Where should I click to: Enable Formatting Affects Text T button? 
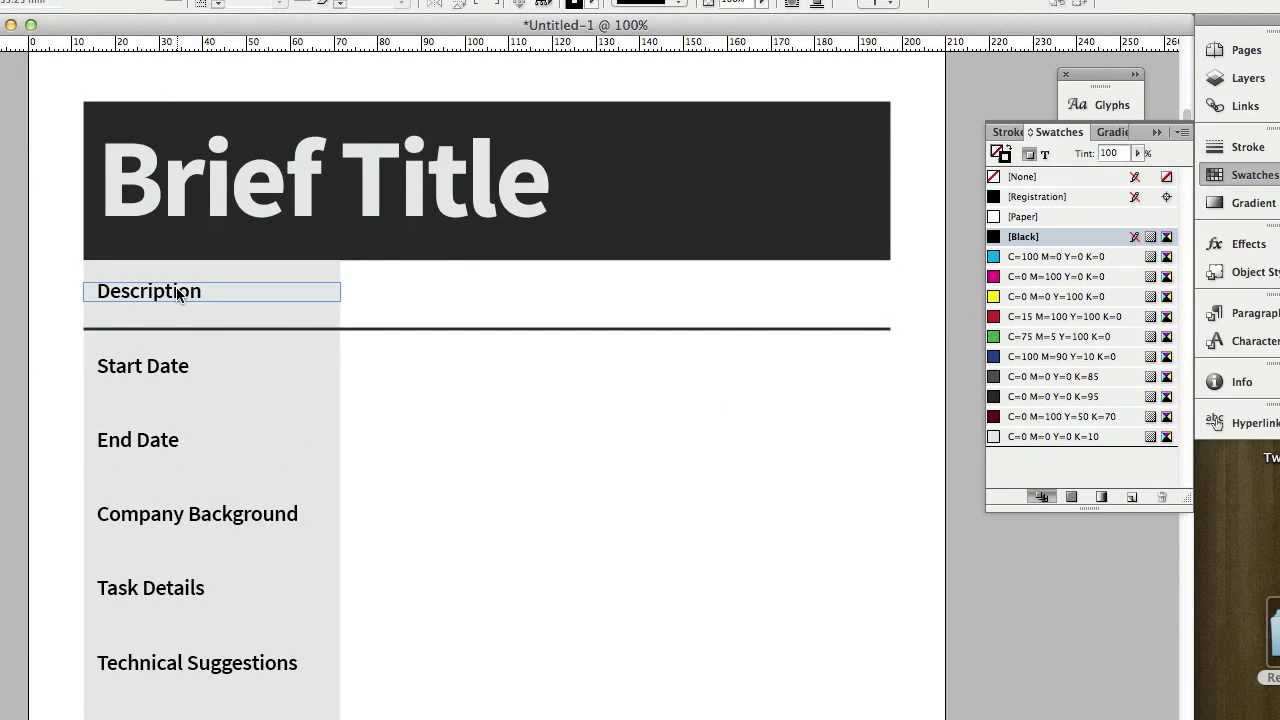coord(1045,154)
